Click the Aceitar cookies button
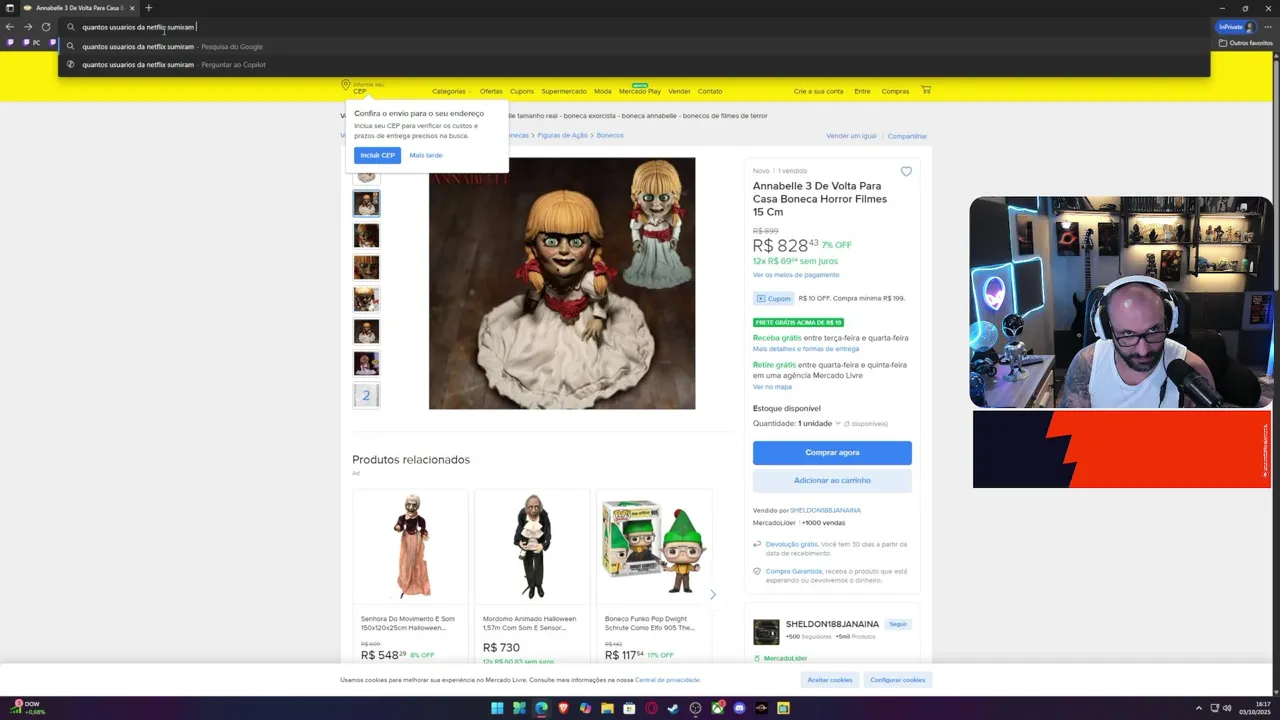 [x=830, y=680]
